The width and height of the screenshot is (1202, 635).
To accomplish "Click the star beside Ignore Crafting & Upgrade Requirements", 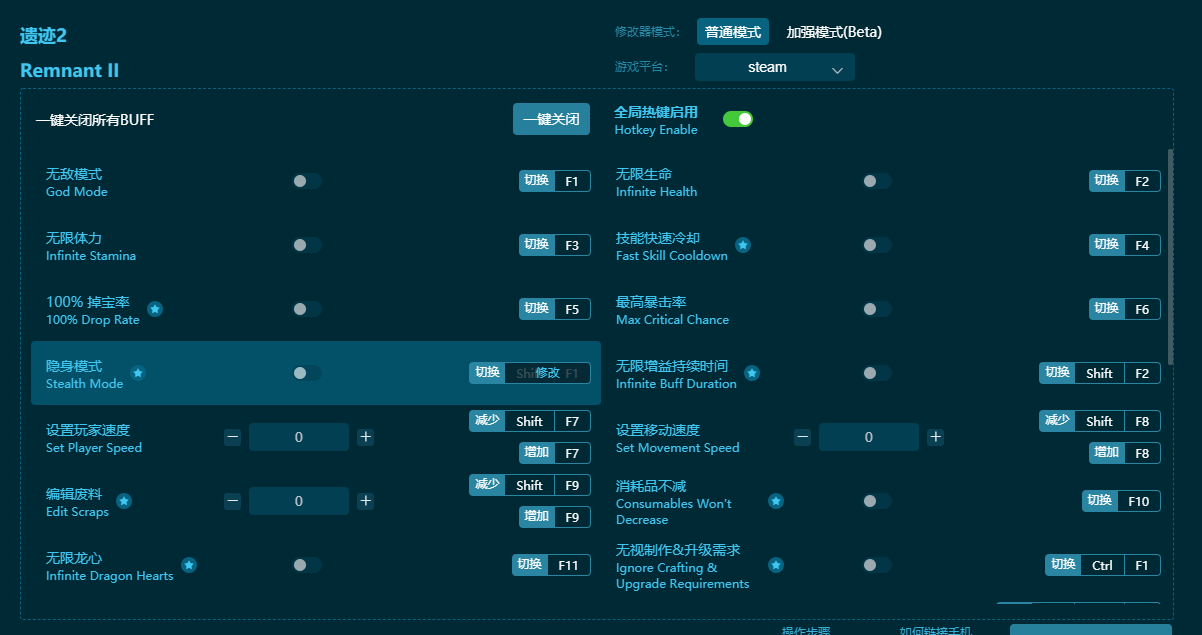I will tap(776, 565).
